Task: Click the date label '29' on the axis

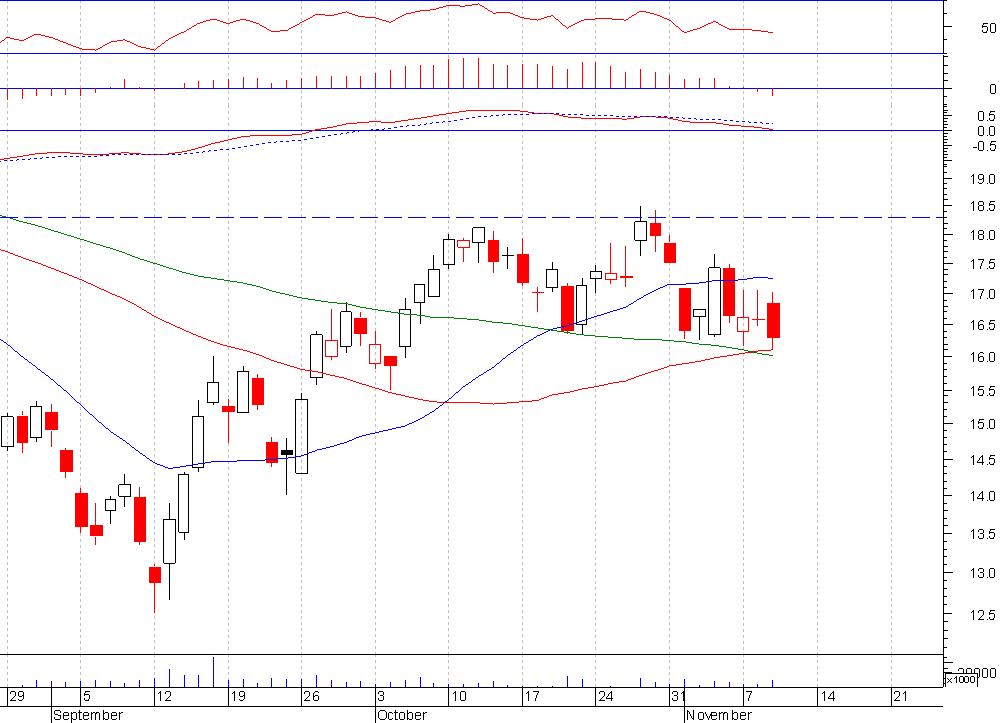Action: click(x=17, y=696)
